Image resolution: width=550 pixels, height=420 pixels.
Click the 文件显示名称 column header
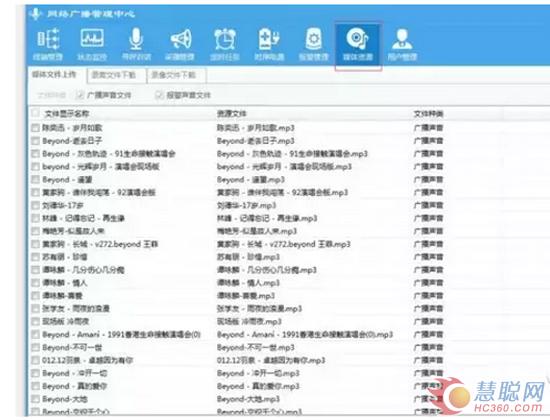67,114
